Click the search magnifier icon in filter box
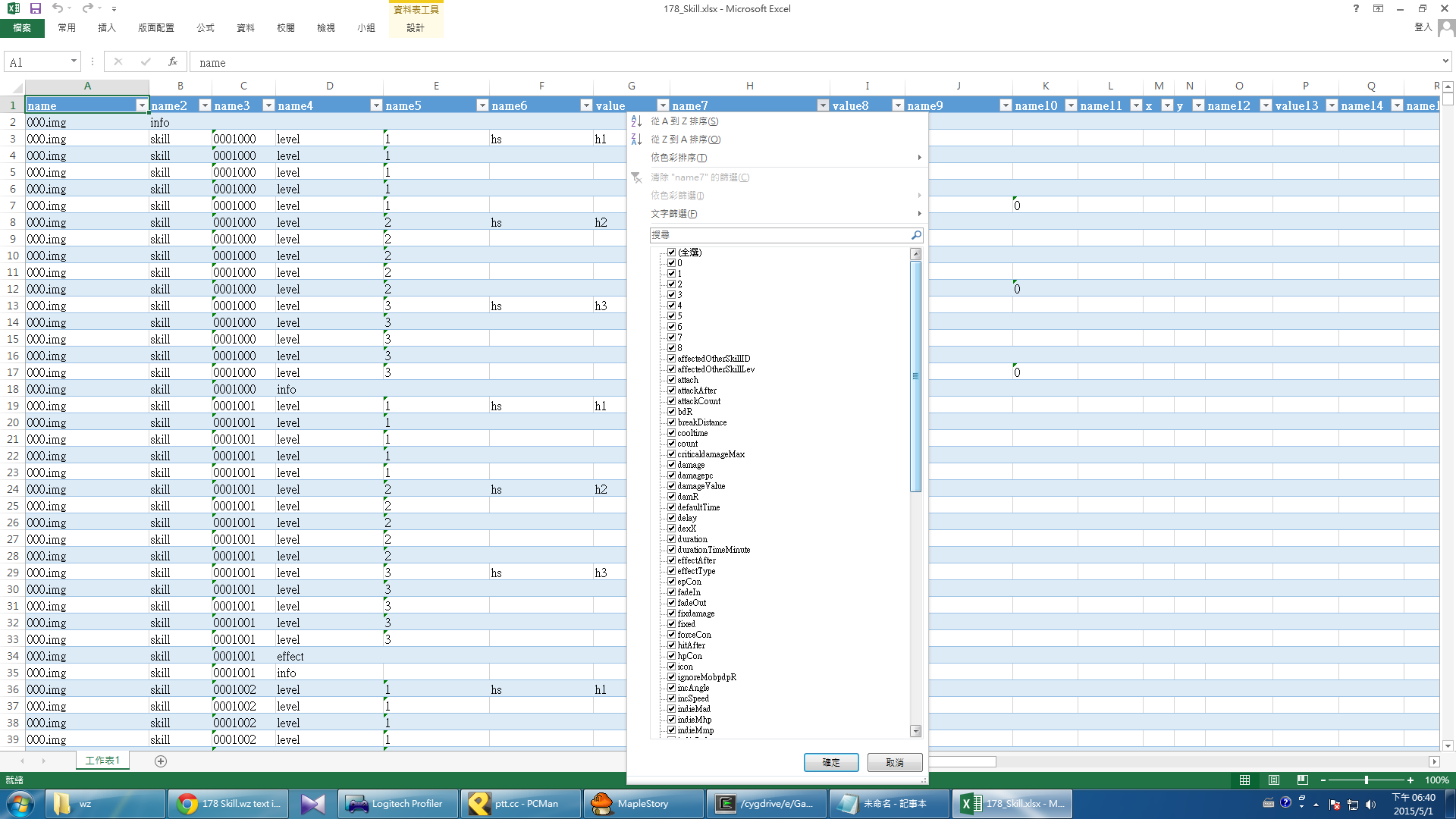The image size is (1456, 819). point(916,235)
